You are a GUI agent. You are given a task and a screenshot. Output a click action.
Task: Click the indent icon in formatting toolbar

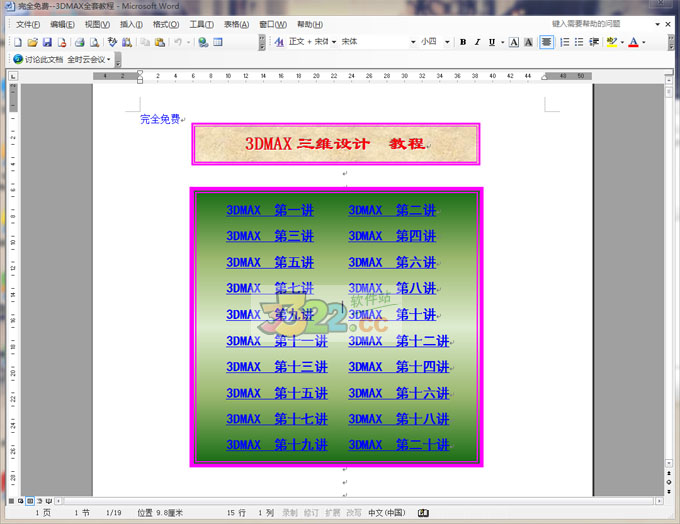[x=594, y=42]
